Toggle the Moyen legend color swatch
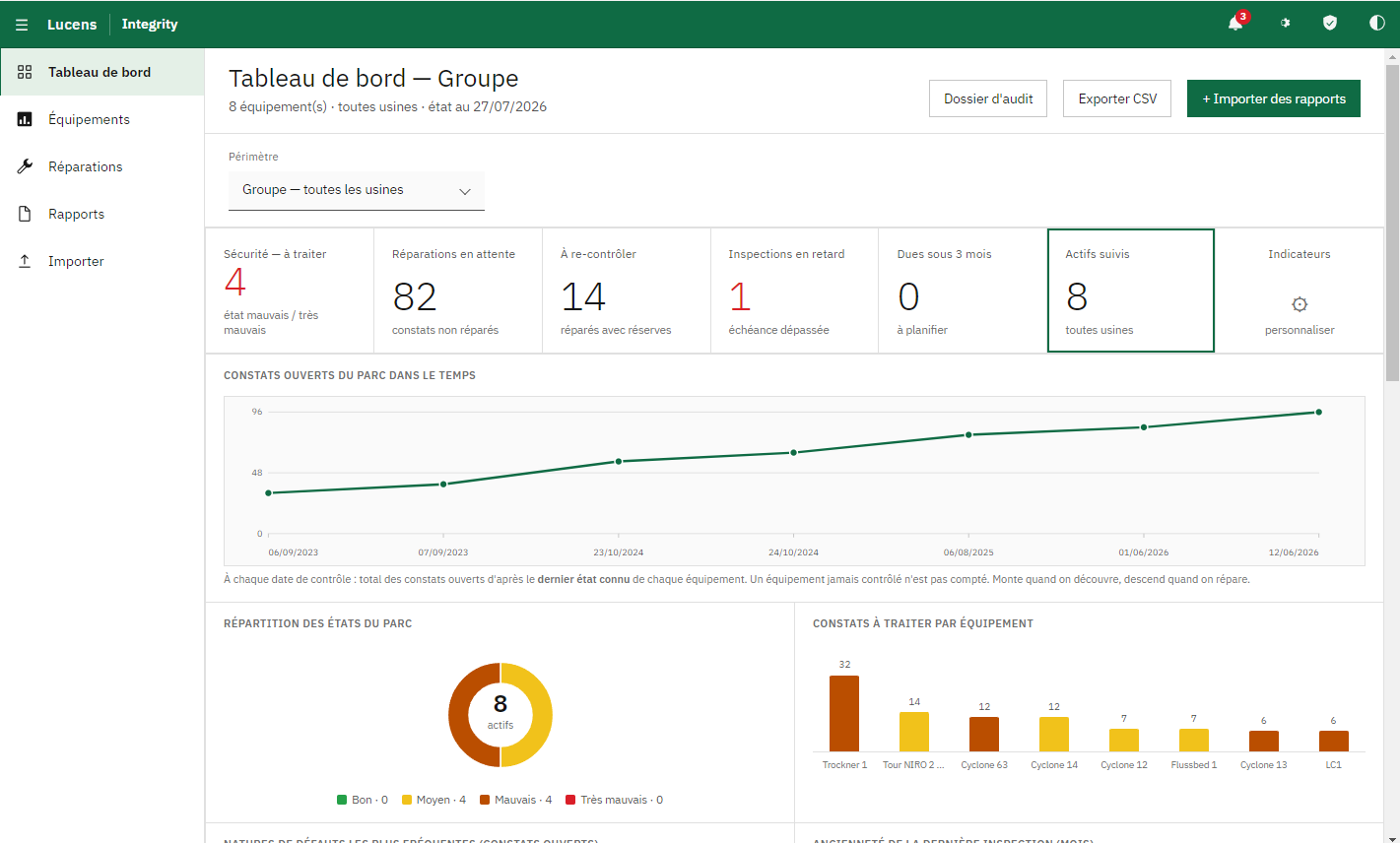 coord(407,800)
